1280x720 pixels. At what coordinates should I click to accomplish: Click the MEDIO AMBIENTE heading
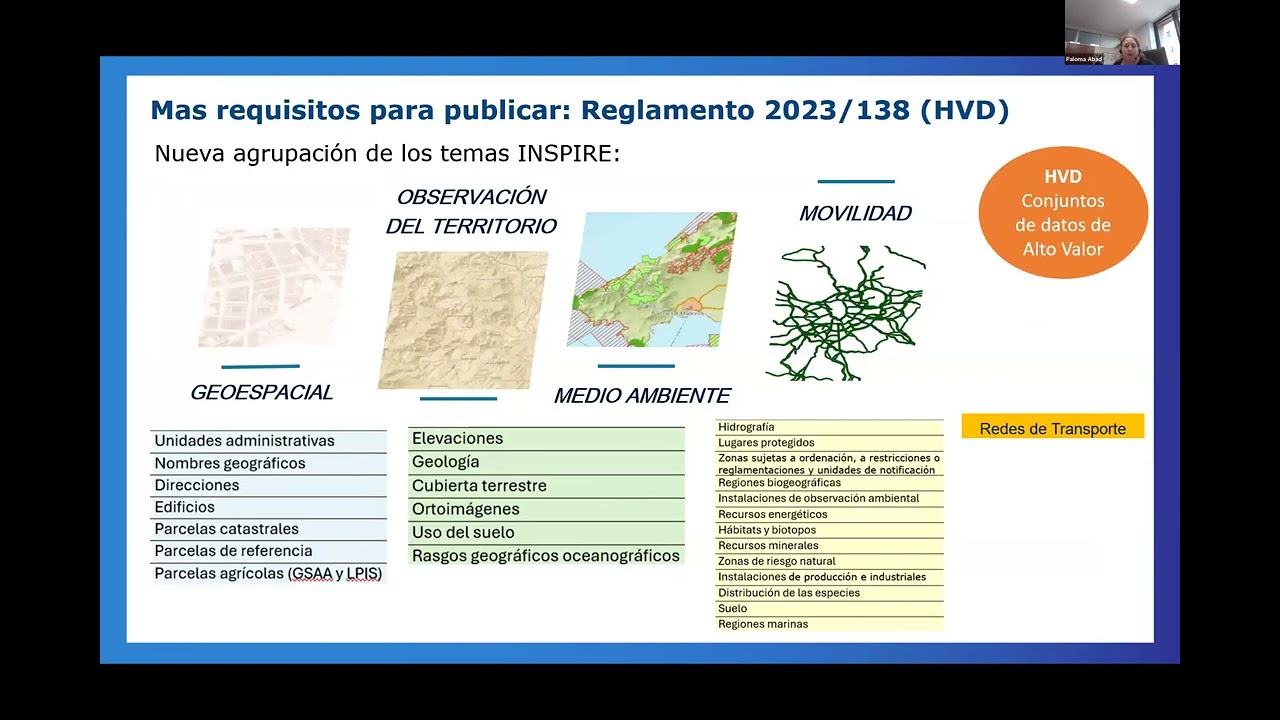coord(642,396)
